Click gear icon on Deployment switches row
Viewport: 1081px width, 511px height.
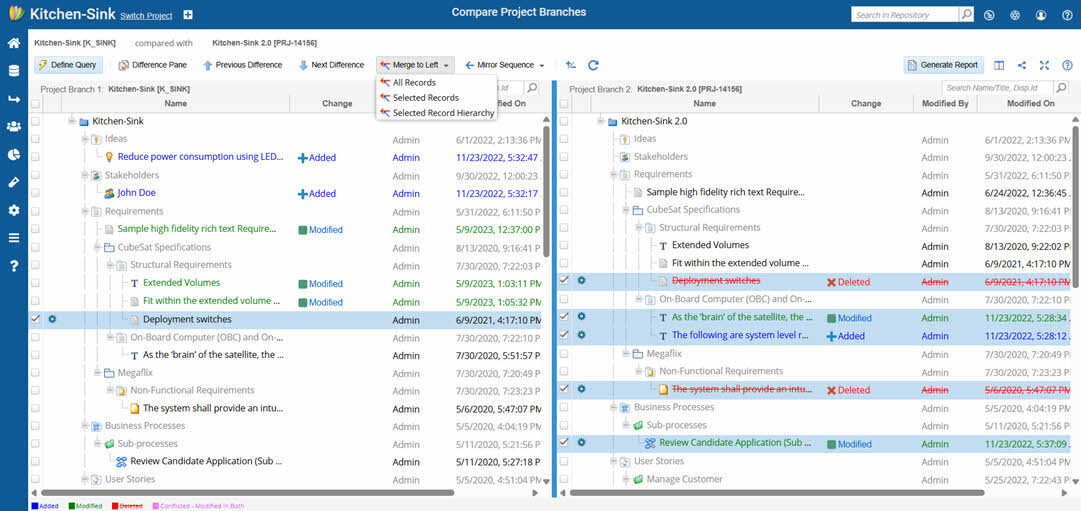52,320
